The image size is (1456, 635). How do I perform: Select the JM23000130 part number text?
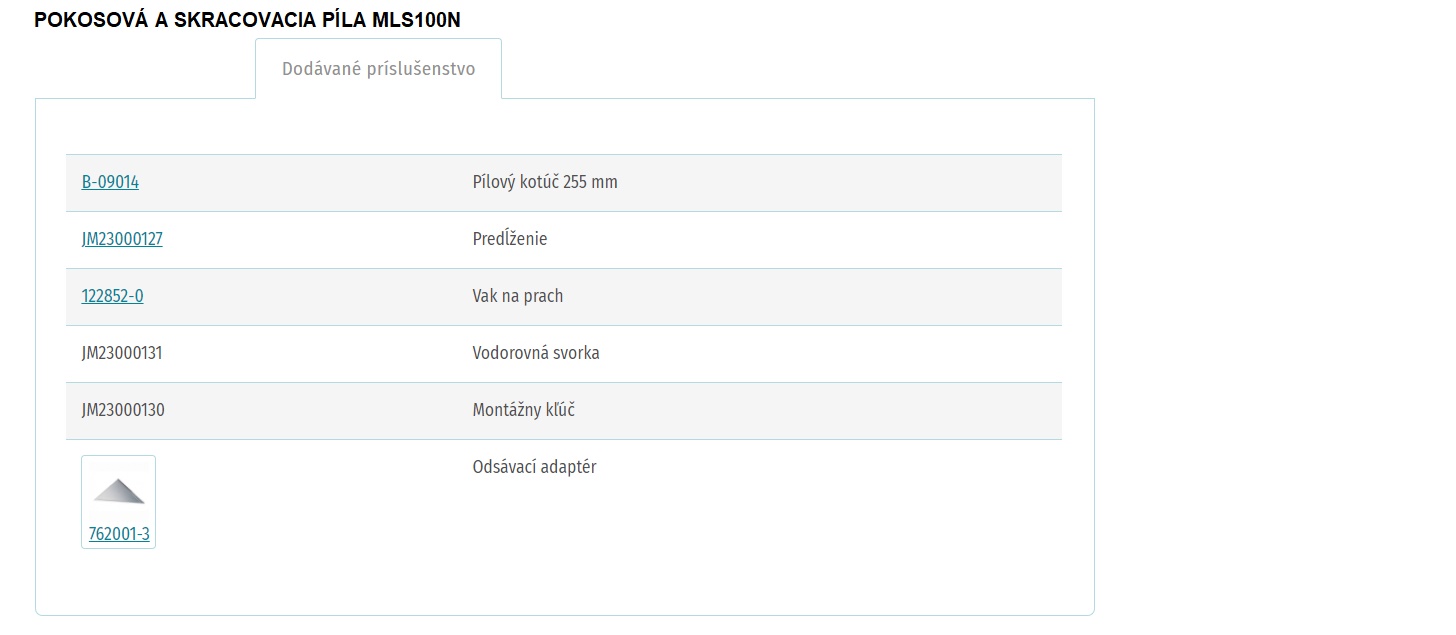coord(123,410)
